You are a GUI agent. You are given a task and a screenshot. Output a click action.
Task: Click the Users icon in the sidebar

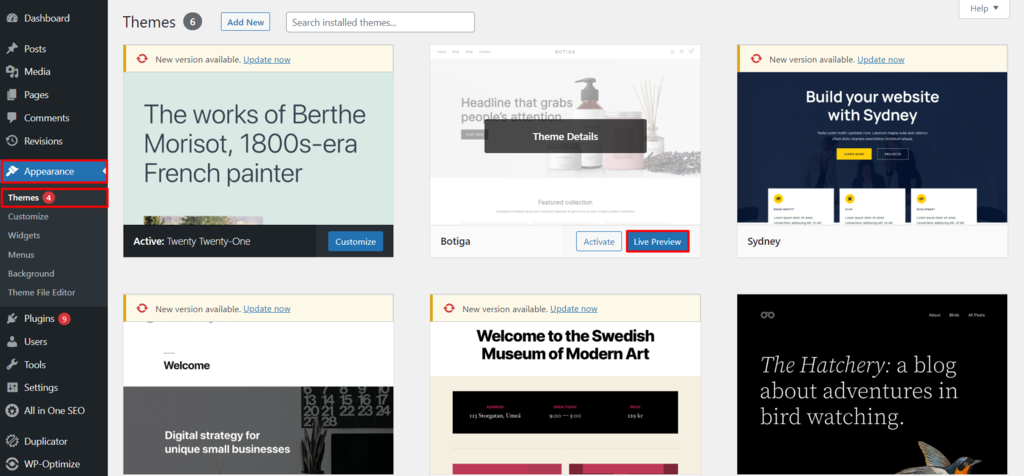12,342
